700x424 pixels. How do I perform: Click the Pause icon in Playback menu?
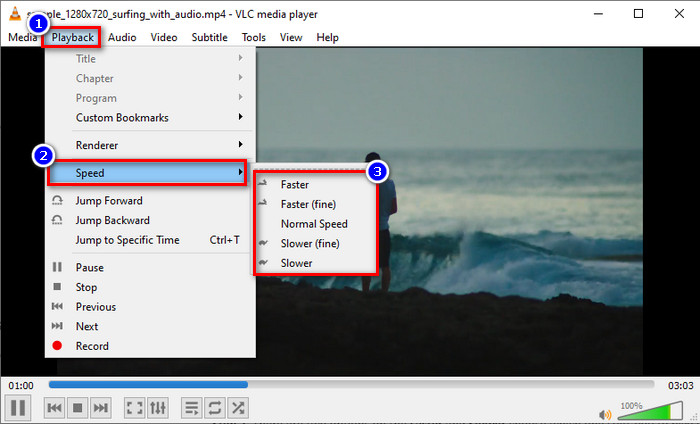pos(57,267)
